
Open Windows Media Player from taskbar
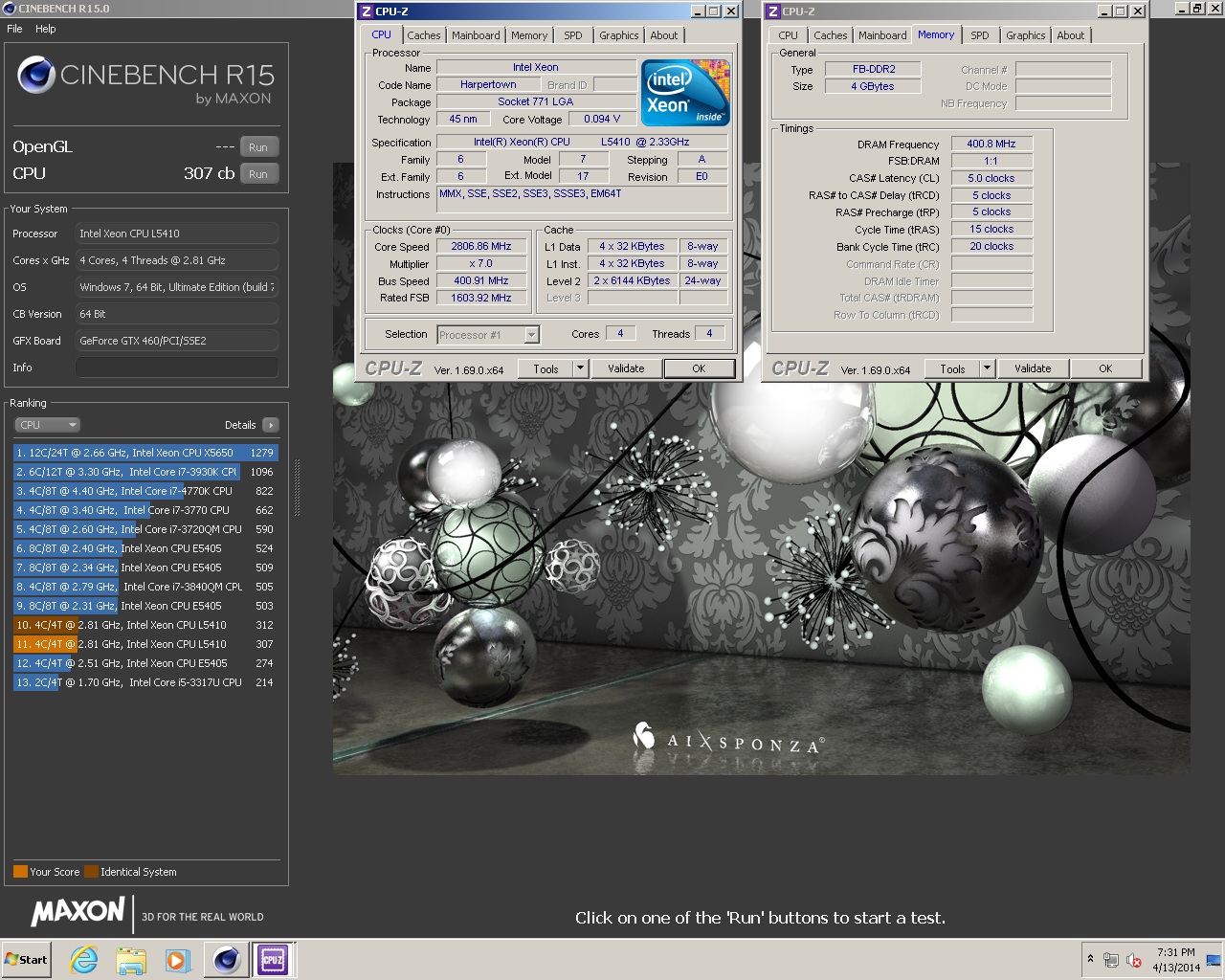click(x=177, y=960)
